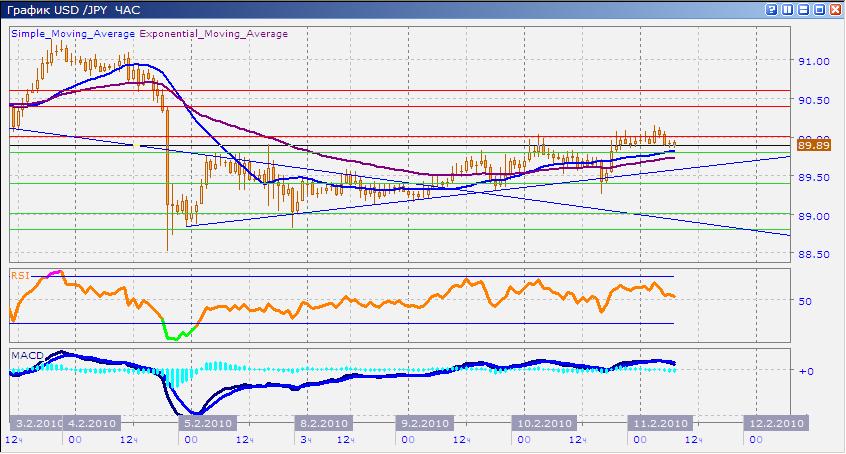
Task: Click the current price tag 89.89
Action: tap(814, 145)
